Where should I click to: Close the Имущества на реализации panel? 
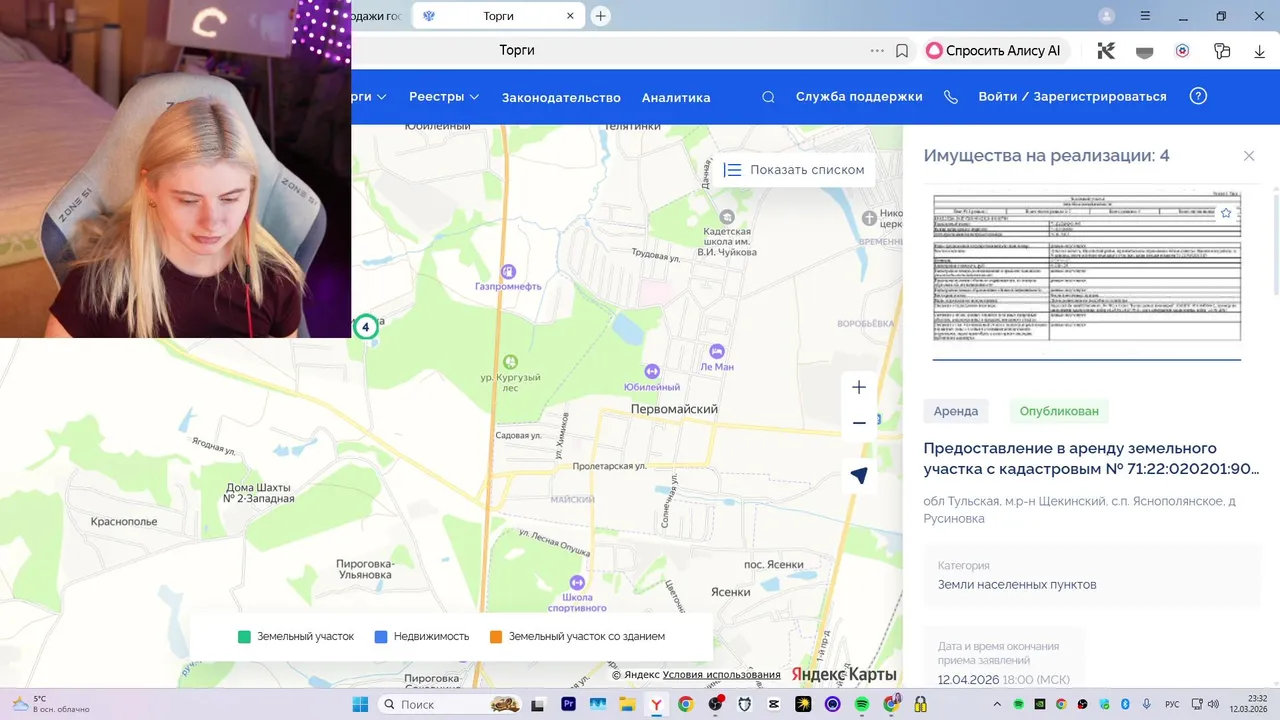(1249, 156)
